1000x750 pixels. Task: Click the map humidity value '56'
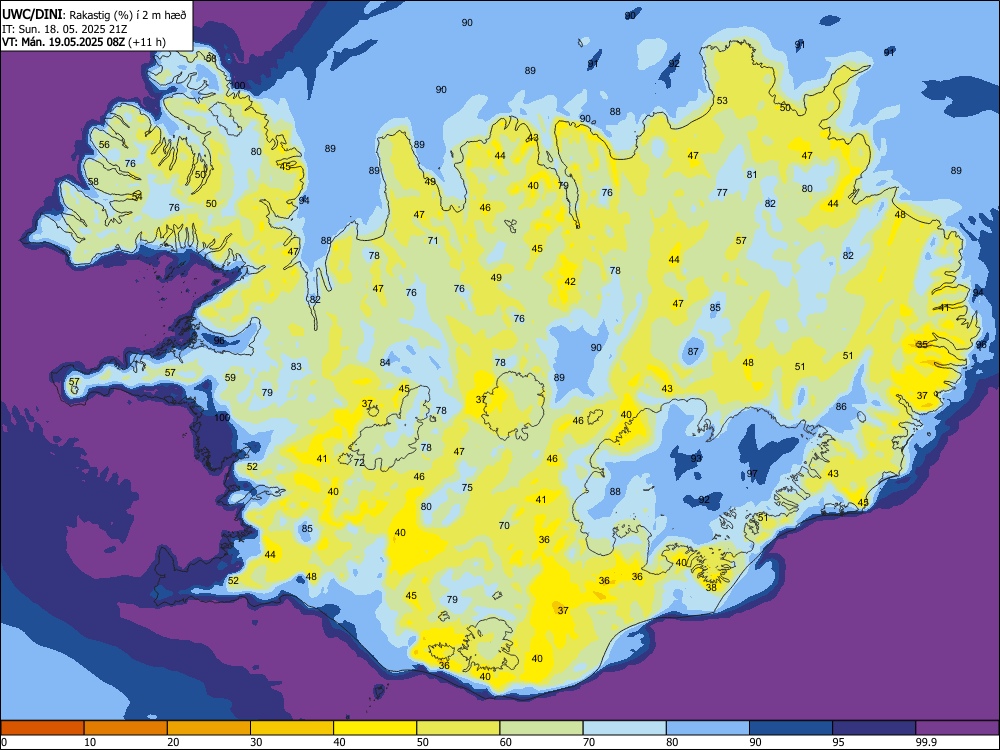click(x=104, y=145)
